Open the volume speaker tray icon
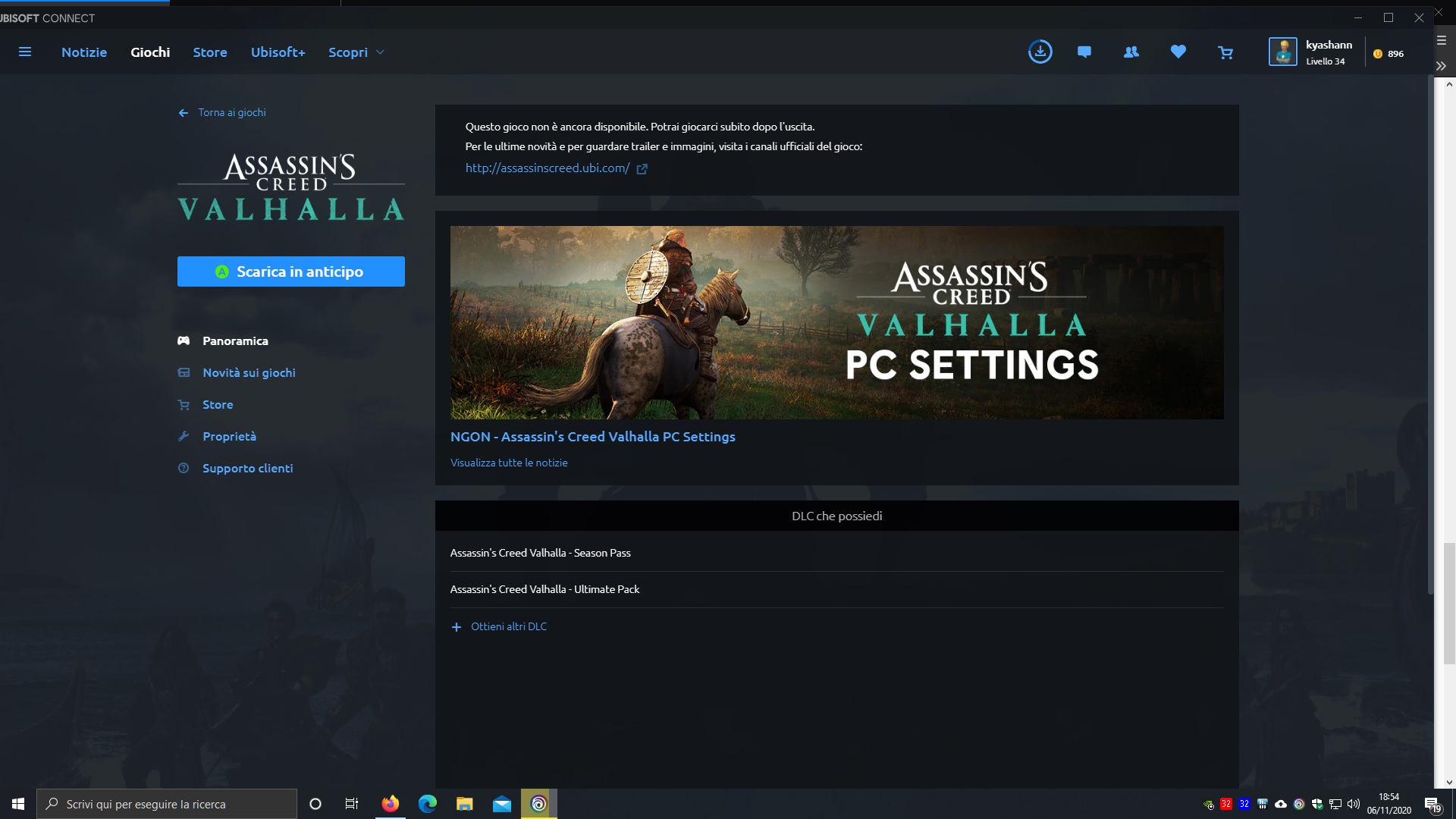This screenshot has width=1456, height=819. pyautogui.click(x=1354, y=805)
